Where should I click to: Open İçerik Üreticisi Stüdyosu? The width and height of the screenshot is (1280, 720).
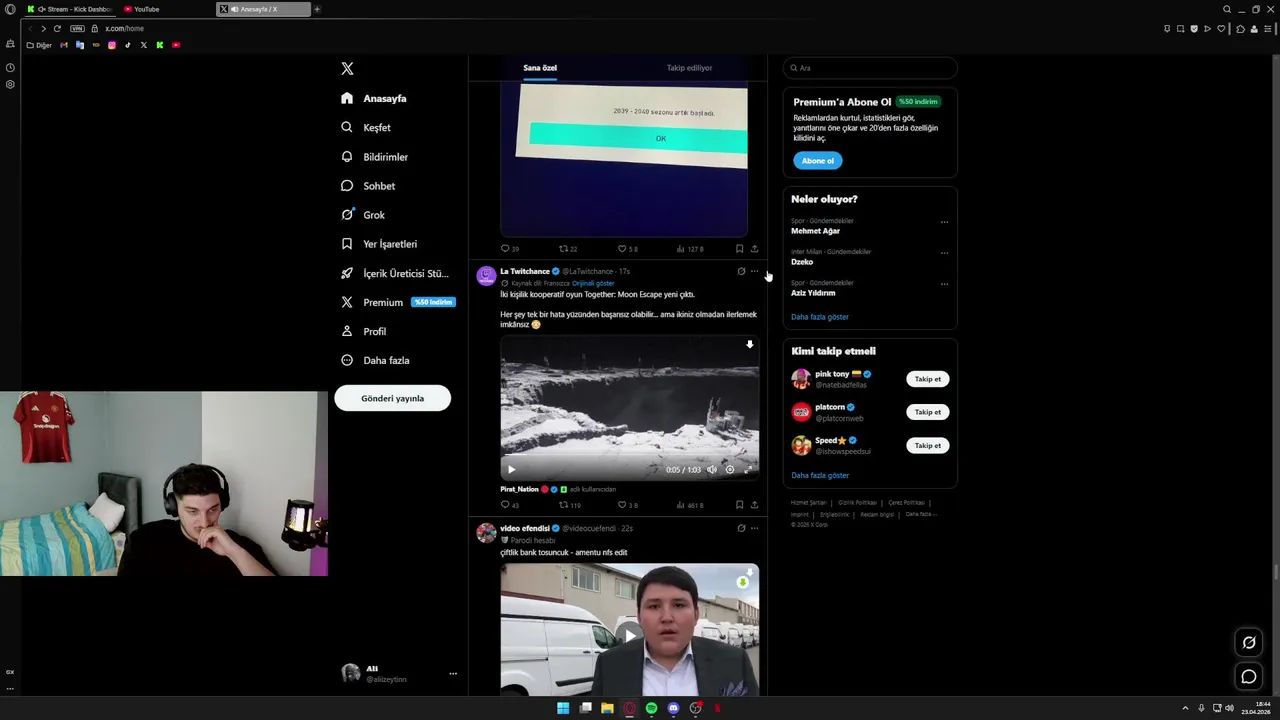pyautogui.click(x=394, y=273)
